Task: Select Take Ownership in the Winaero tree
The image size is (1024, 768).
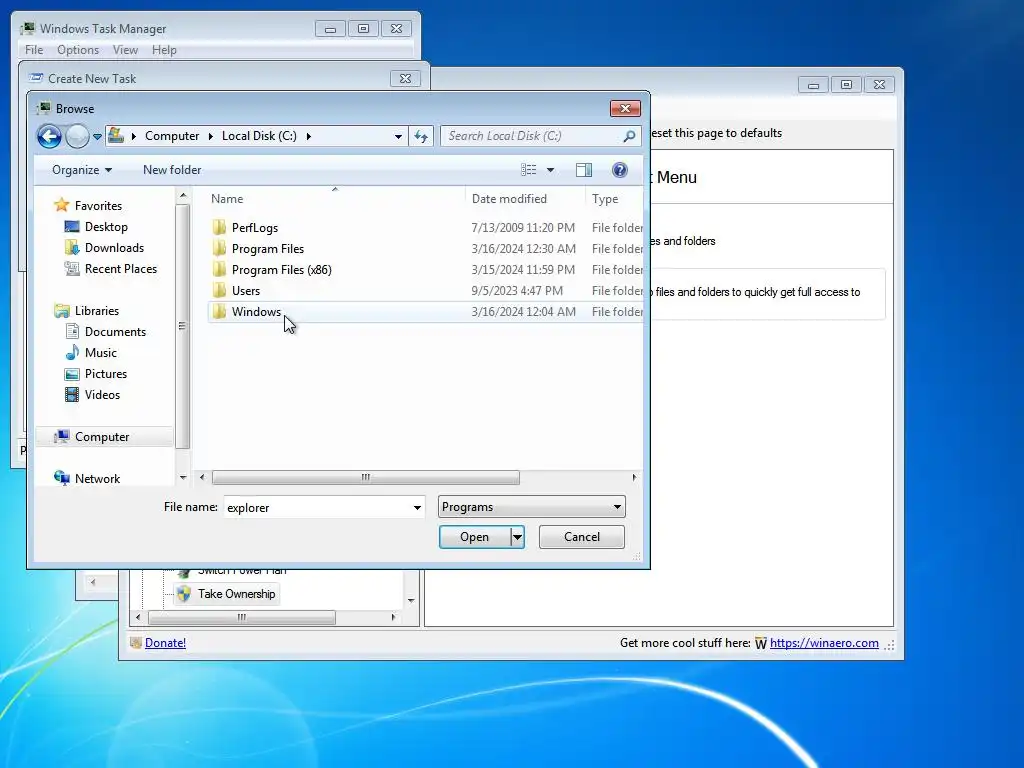Action: 236,594
